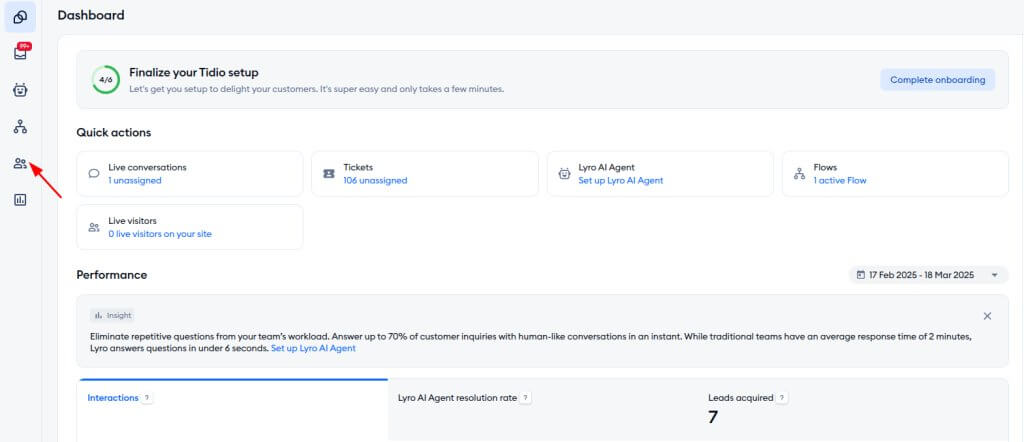Open the Flows sidebar icon

pyautogui.click(x=20, y=127)
